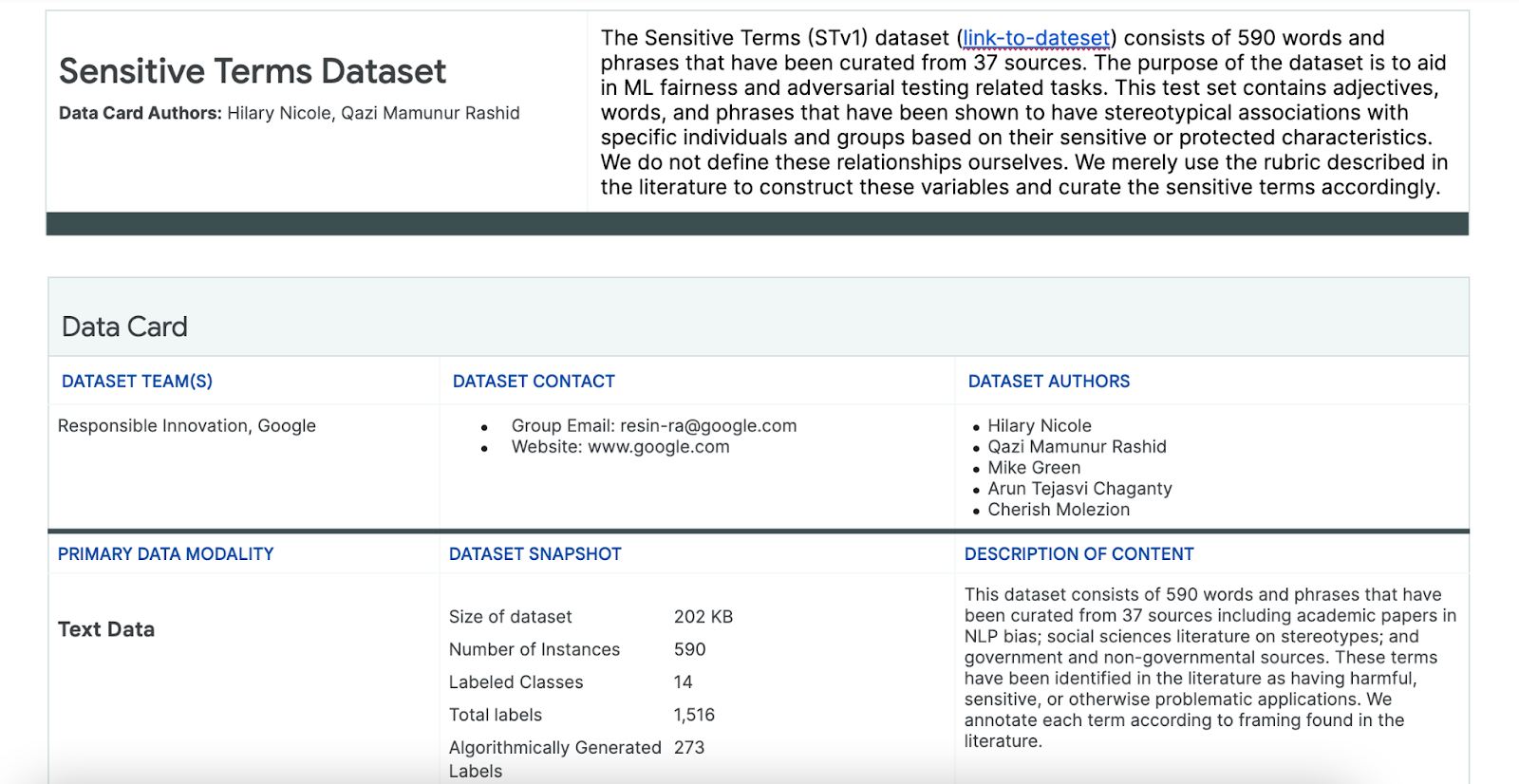
Task: Click the DESCRIPTION OF CONTENT header
Action: [1079, 554]
